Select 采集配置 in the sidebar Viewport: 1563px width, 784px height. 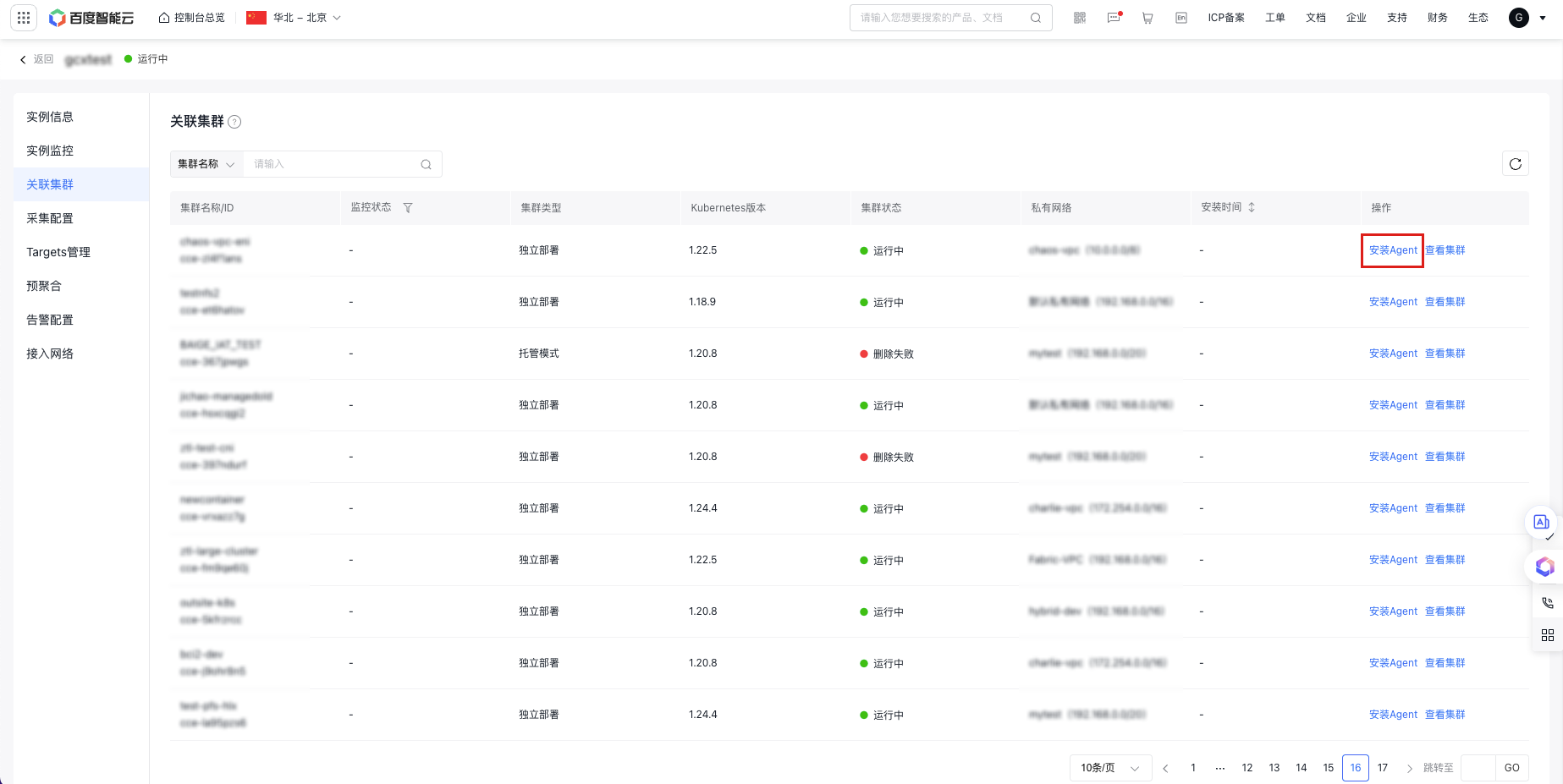click(81, 218)
